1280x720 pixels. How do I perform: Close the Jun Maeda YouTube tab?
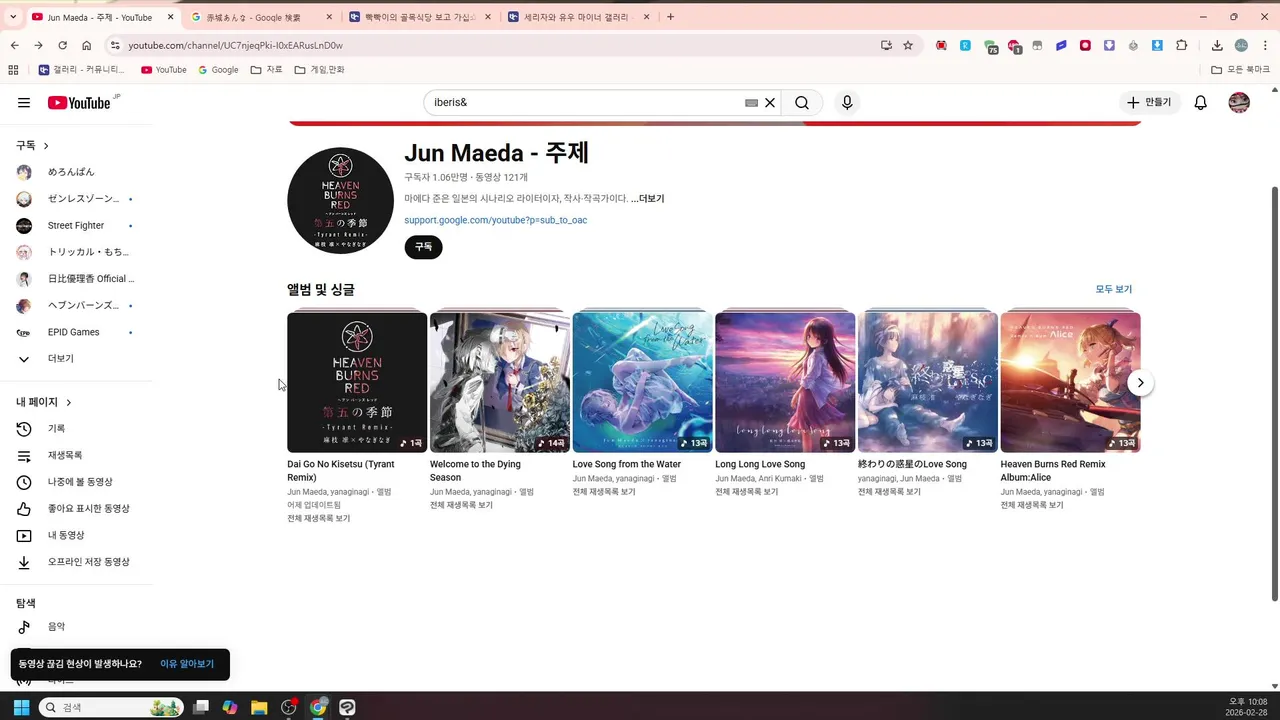coord(170,17)
